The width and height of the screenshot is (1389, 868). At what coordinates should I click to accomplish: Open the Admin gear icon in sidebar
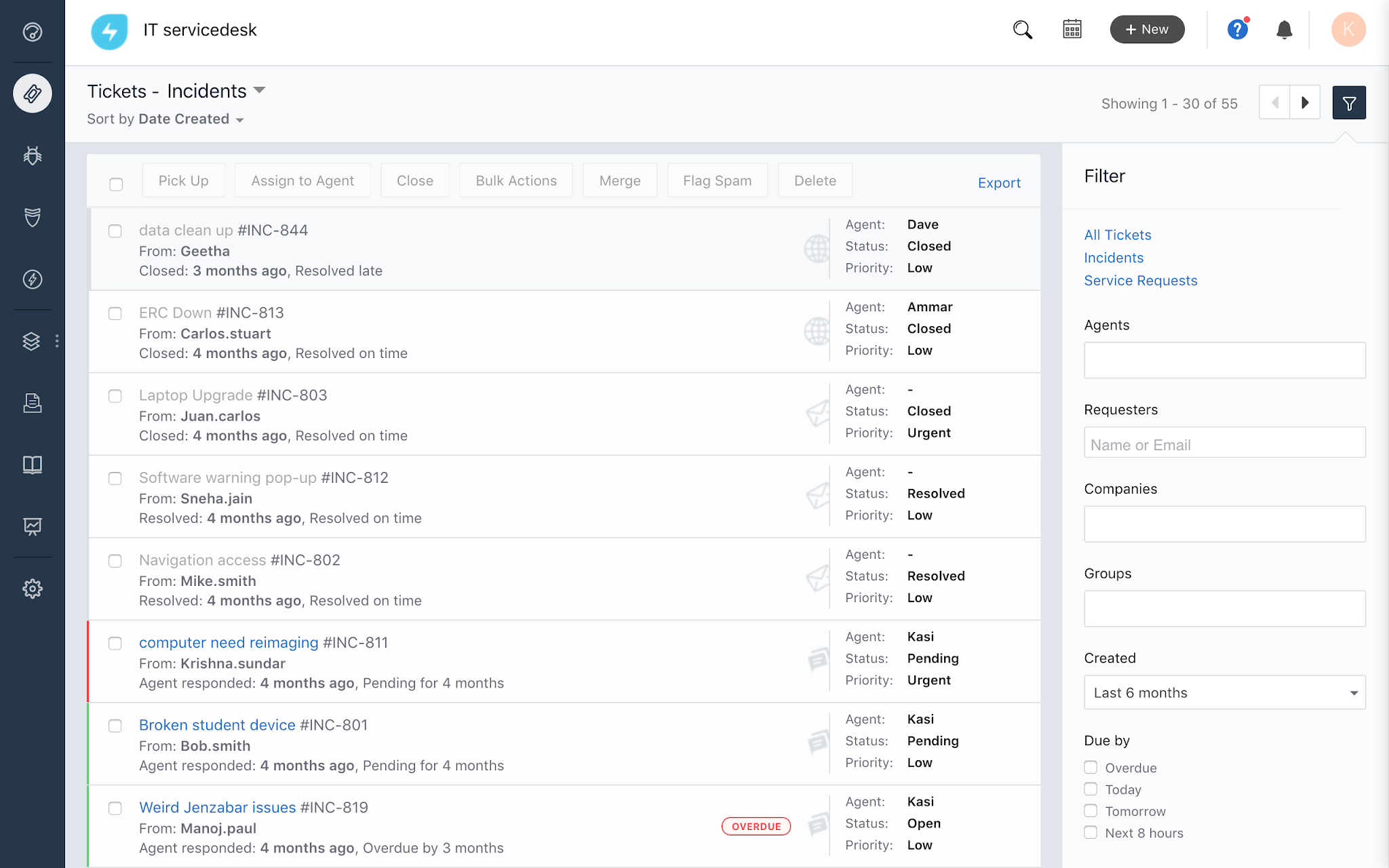(x=32, y=588)
